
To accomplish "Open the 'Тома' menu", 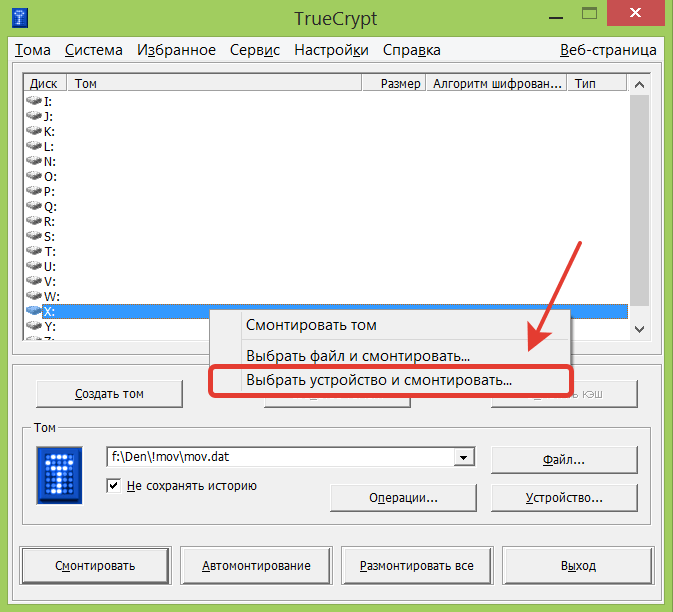I will pyautogui.click(x=32, y=50).
